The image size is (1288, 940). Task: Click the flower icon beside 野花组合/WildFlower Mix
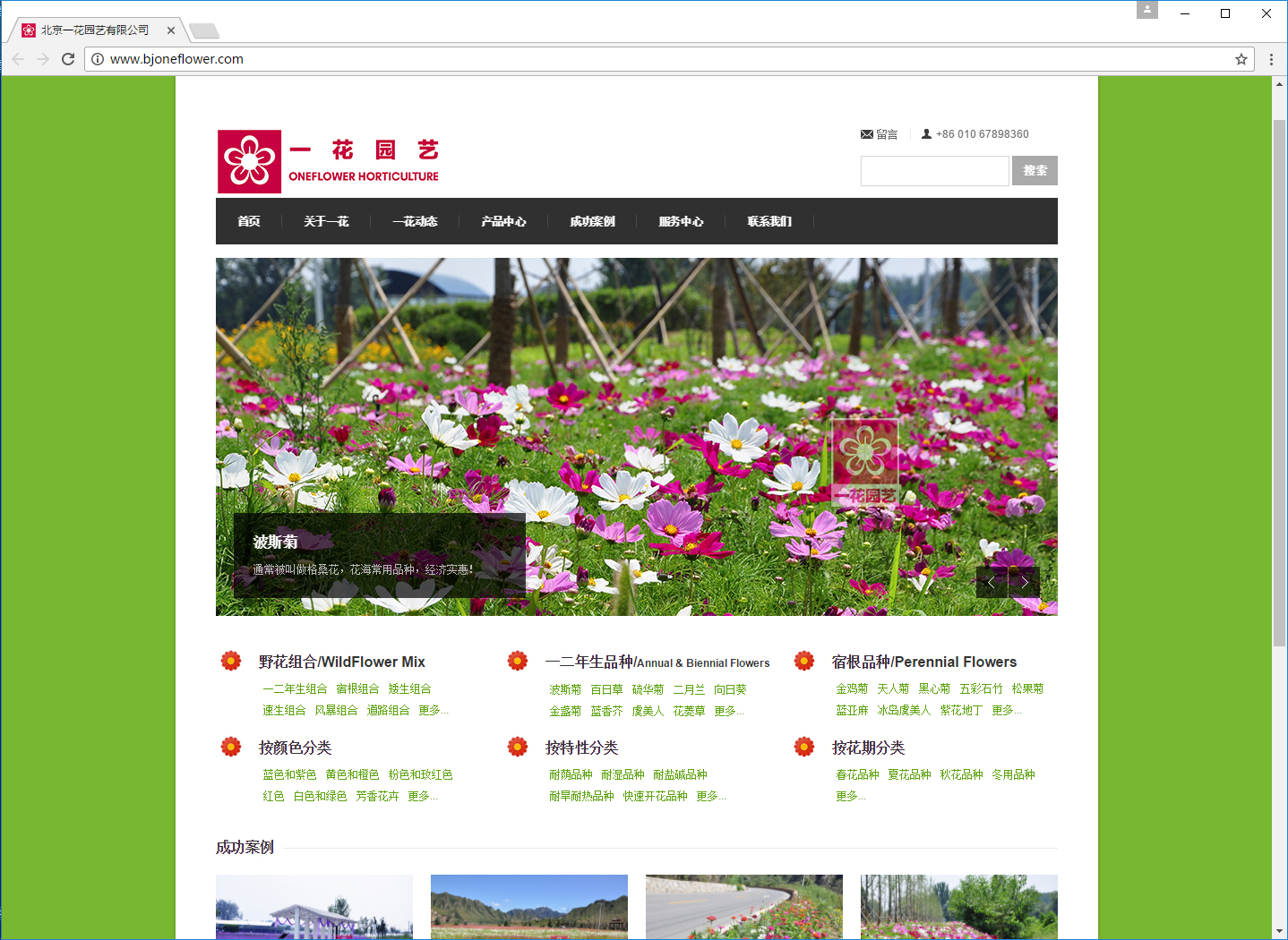(x=231, y=661)
